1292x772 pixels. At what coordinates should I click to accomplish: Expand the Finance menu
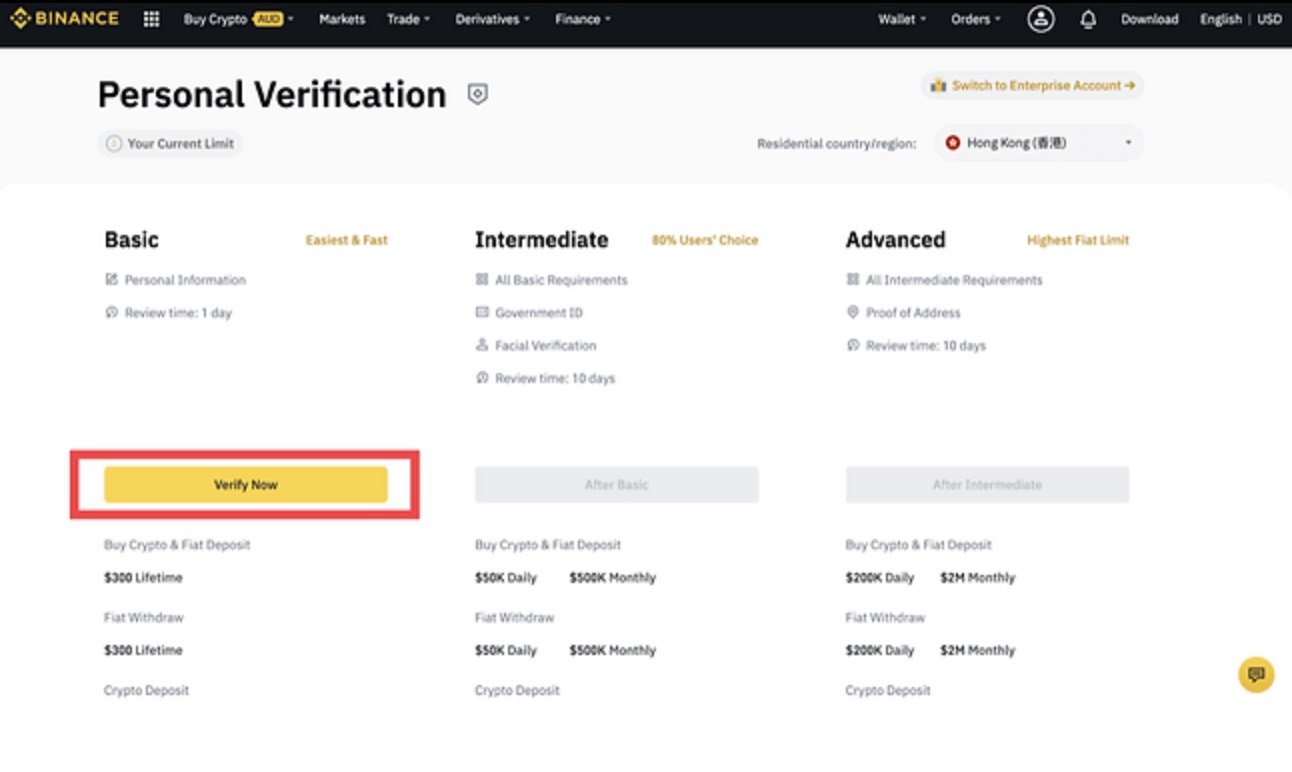pyautogui.click(x=582, y=19)
